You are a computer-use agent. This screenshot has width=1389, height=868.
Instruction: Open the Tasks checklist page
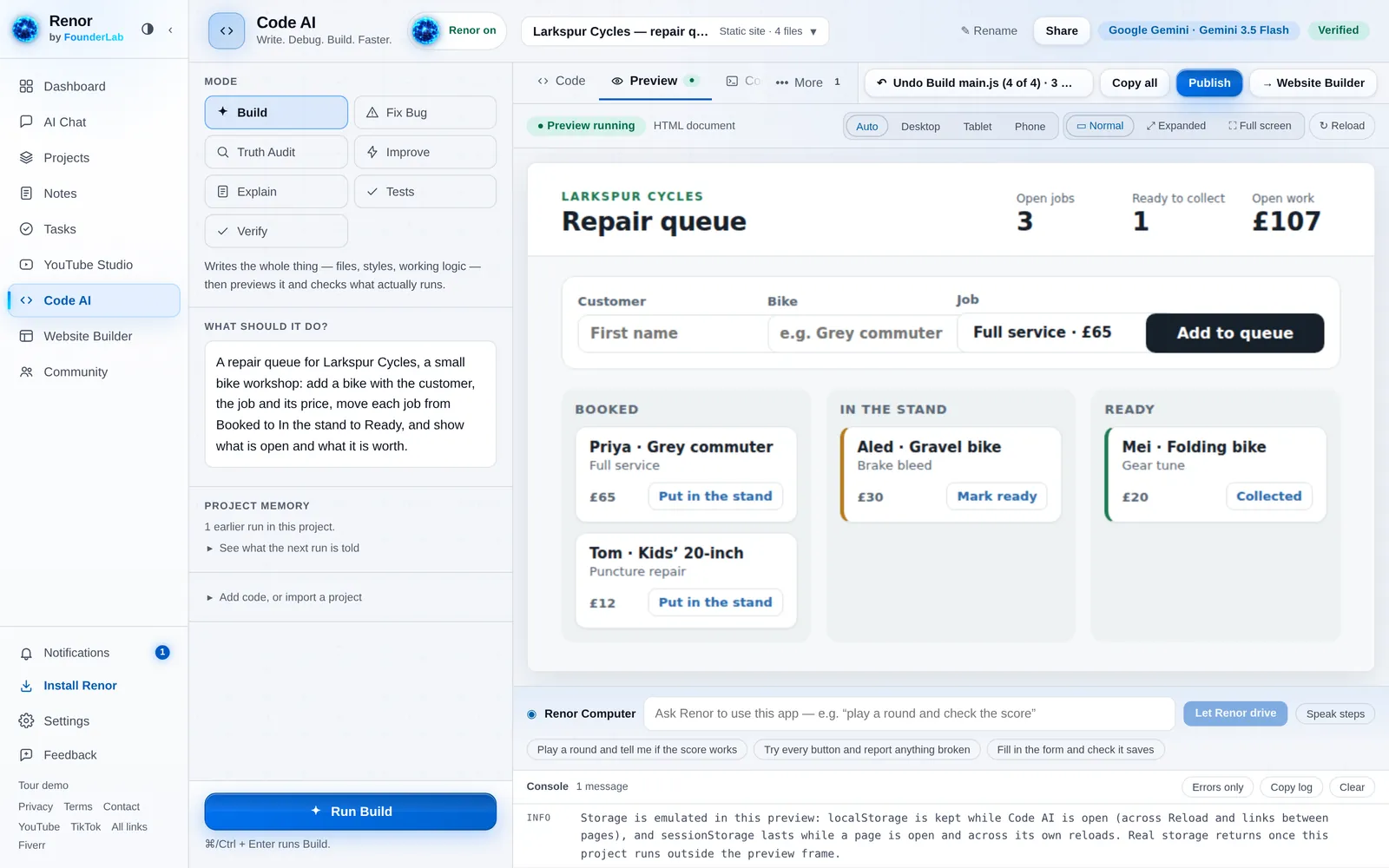click(x=94, y=229)
